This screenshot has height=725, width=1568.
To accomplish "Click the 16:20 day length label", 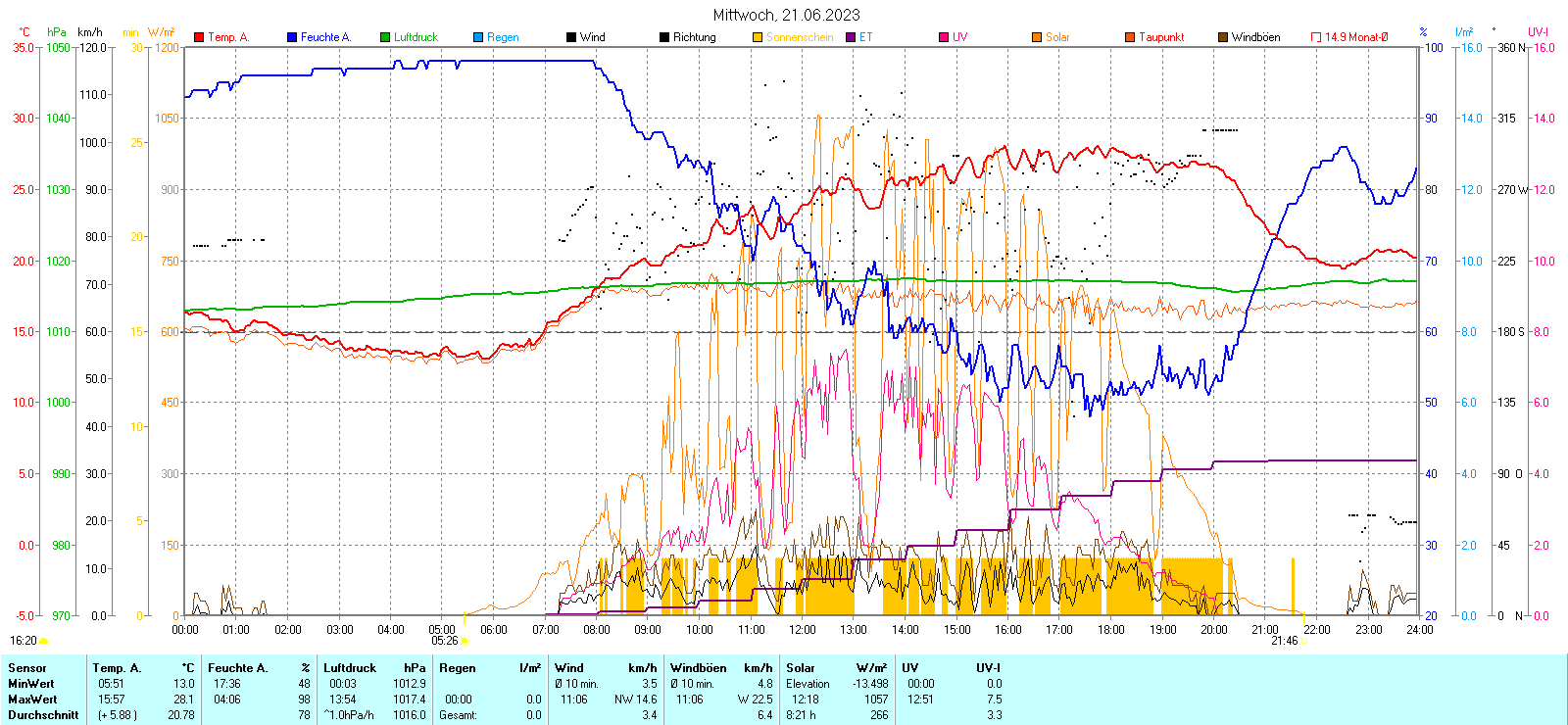I will (24, 641).
